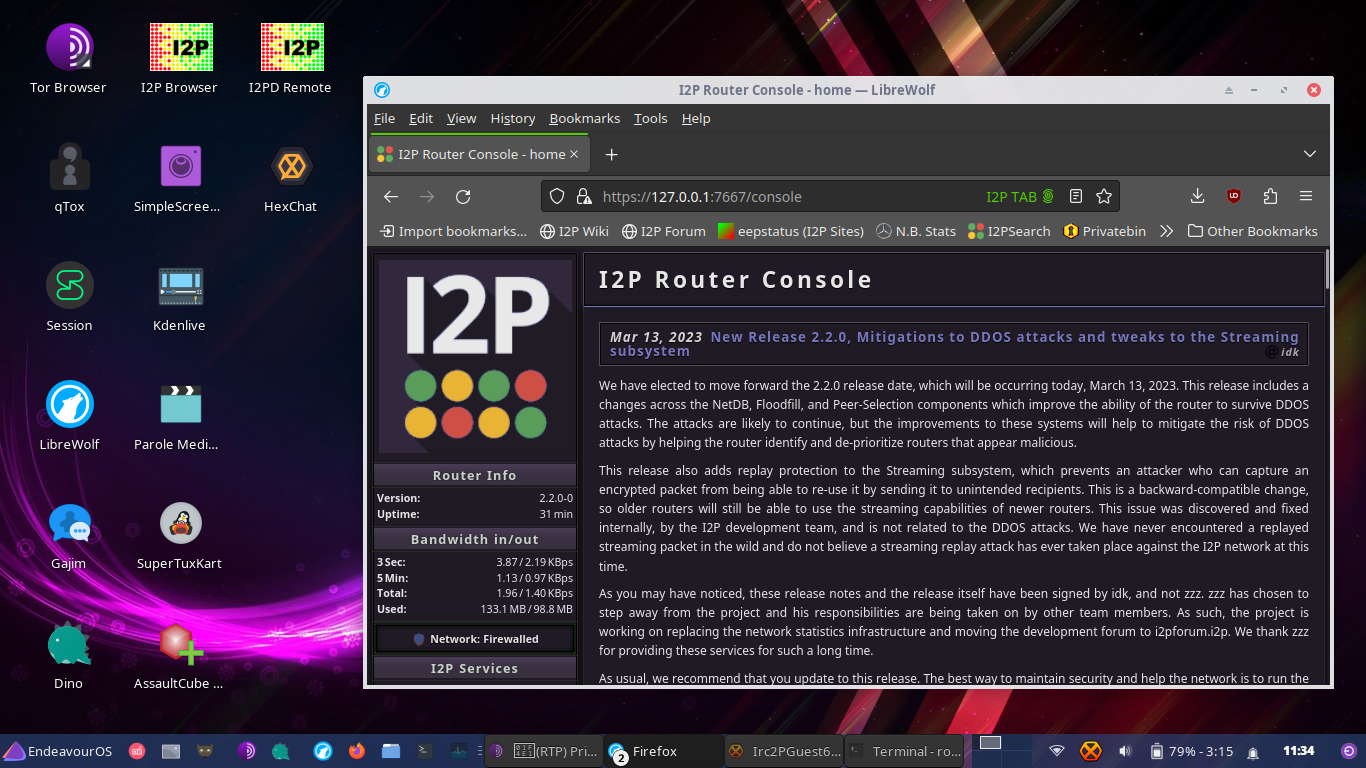The image size is (1366, 768).
Task: Open the Tools menu
Action: pos(650,118)
